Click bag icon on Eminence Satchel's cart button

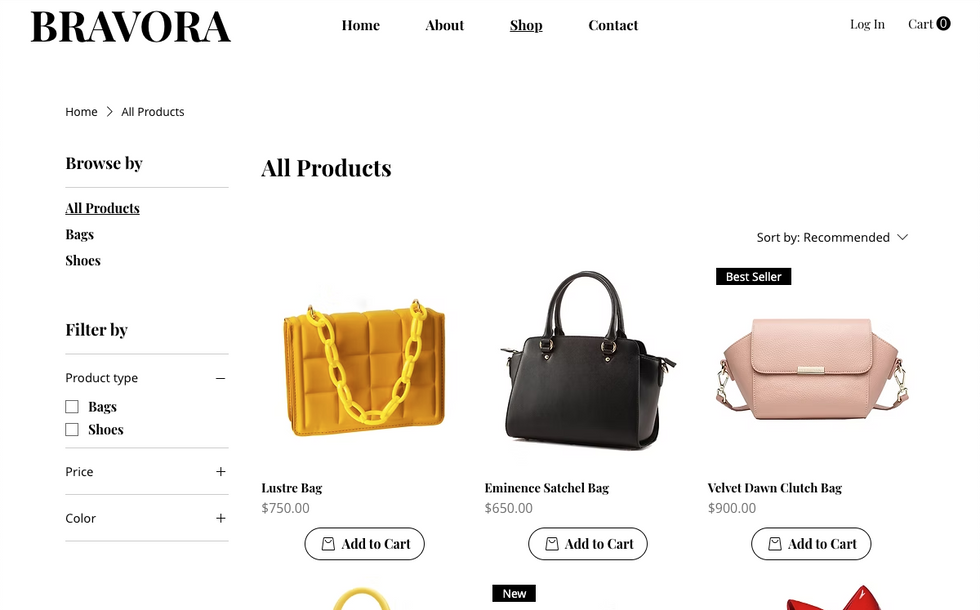click(551, 544)
